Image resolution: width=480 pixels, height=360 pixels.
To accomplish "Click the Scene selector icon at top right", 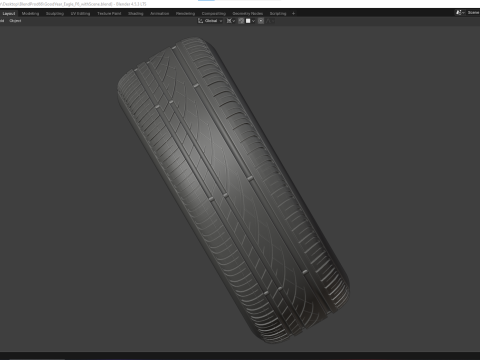I will 460,13.
